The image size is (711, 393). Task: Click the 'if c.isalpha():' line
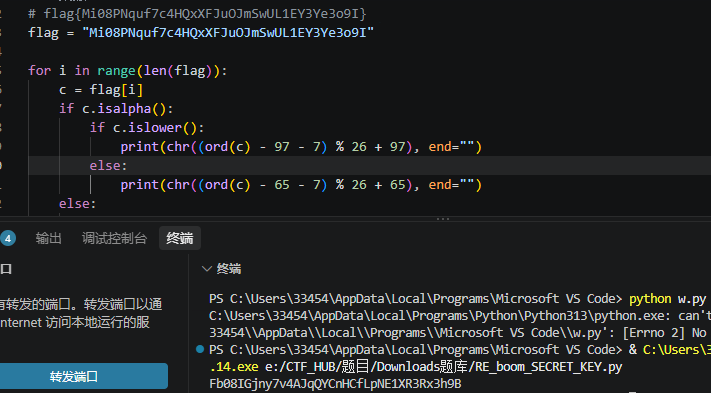116,109
